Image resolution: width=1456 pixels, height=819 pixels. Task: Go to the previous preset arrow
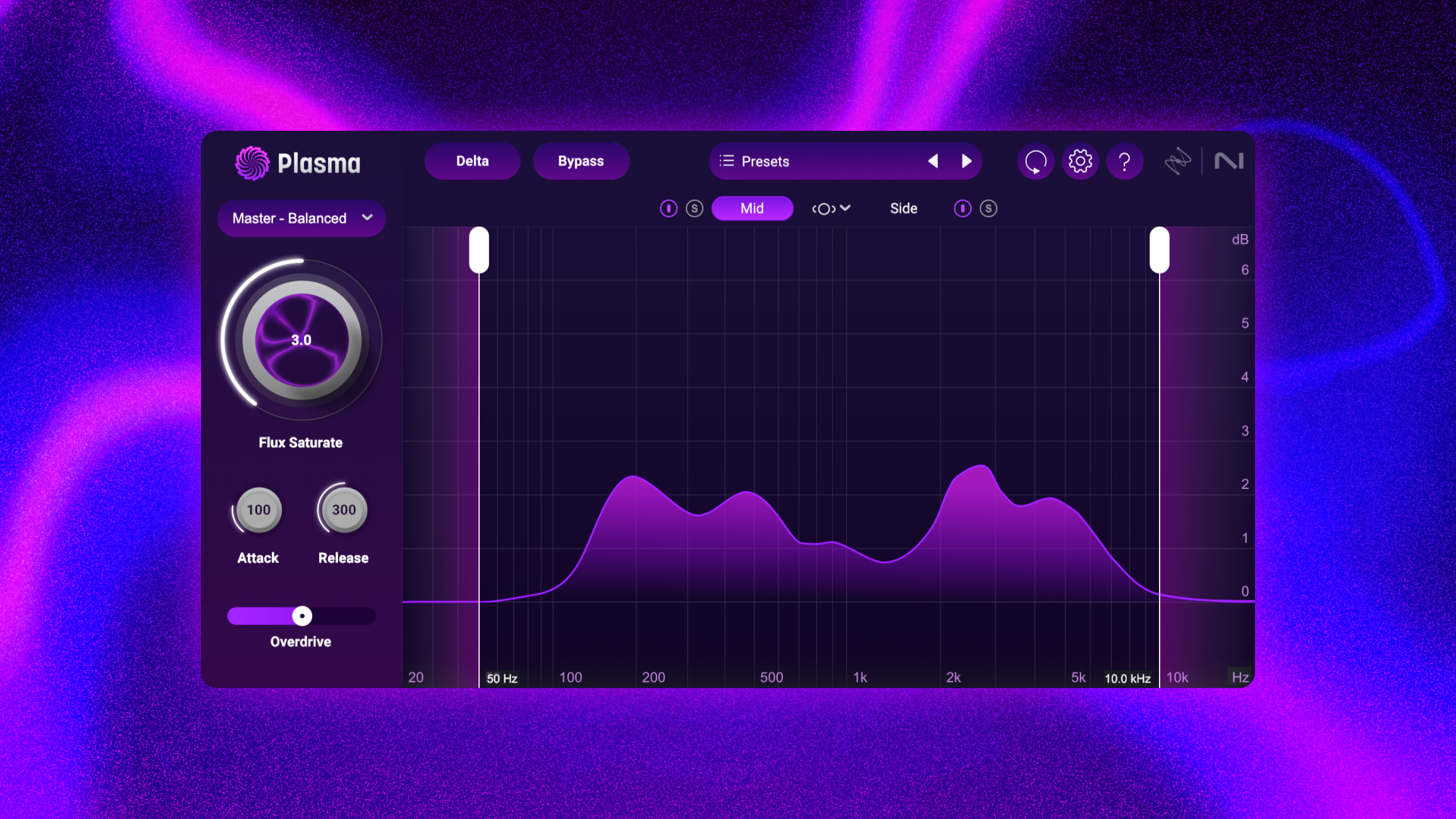click(x=933, y=161)
